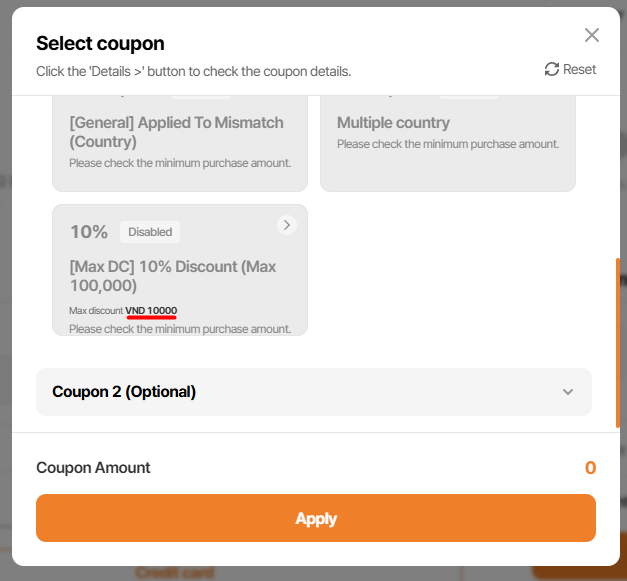Click the Reset text label
The height and width of the screenshot is (581, 627).
pyautogui.click(x=579, y=69)
